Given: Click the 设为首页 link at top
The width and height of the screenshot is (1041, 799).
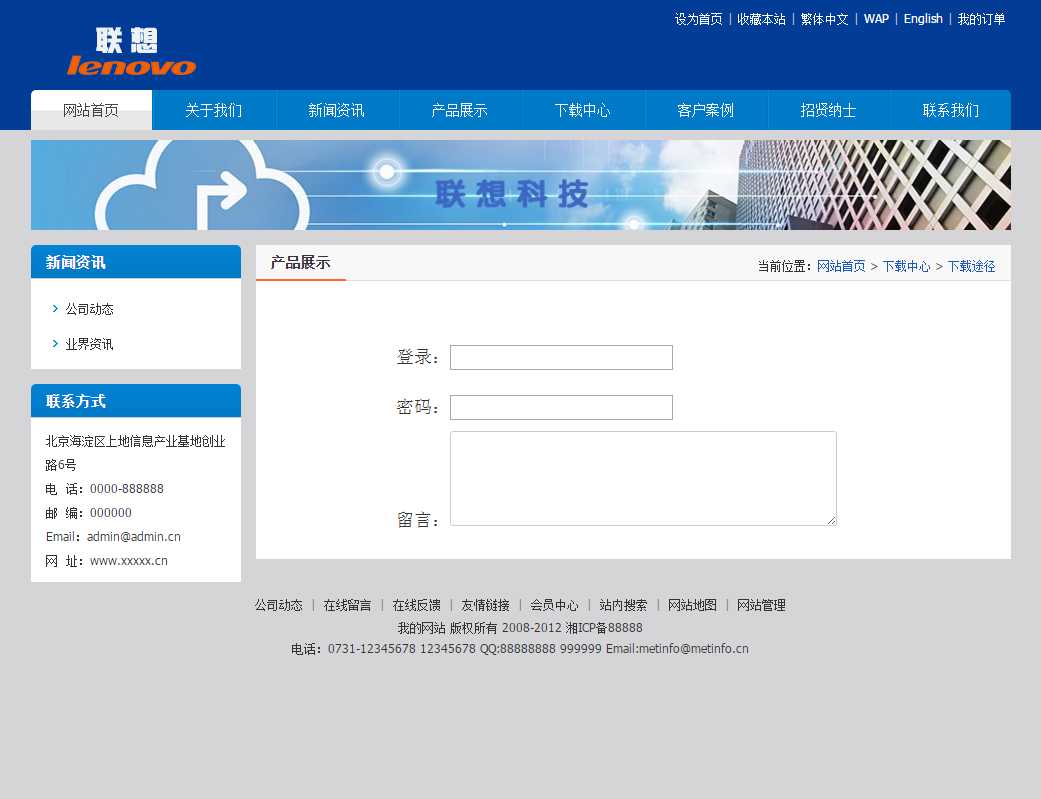Looking at the screenshot, I should pyautogui.click(x=698, y=19).
